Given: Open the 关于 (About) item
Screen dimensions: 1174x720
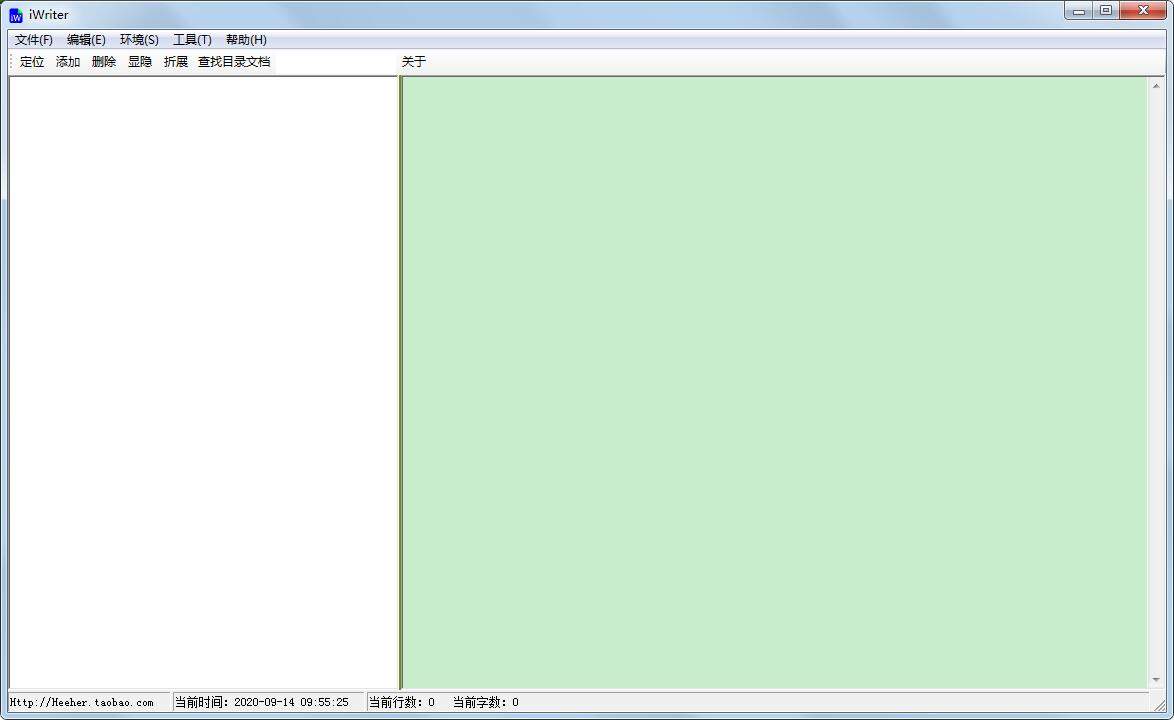Looking at the screenshot, I should [x=413, y=61].
